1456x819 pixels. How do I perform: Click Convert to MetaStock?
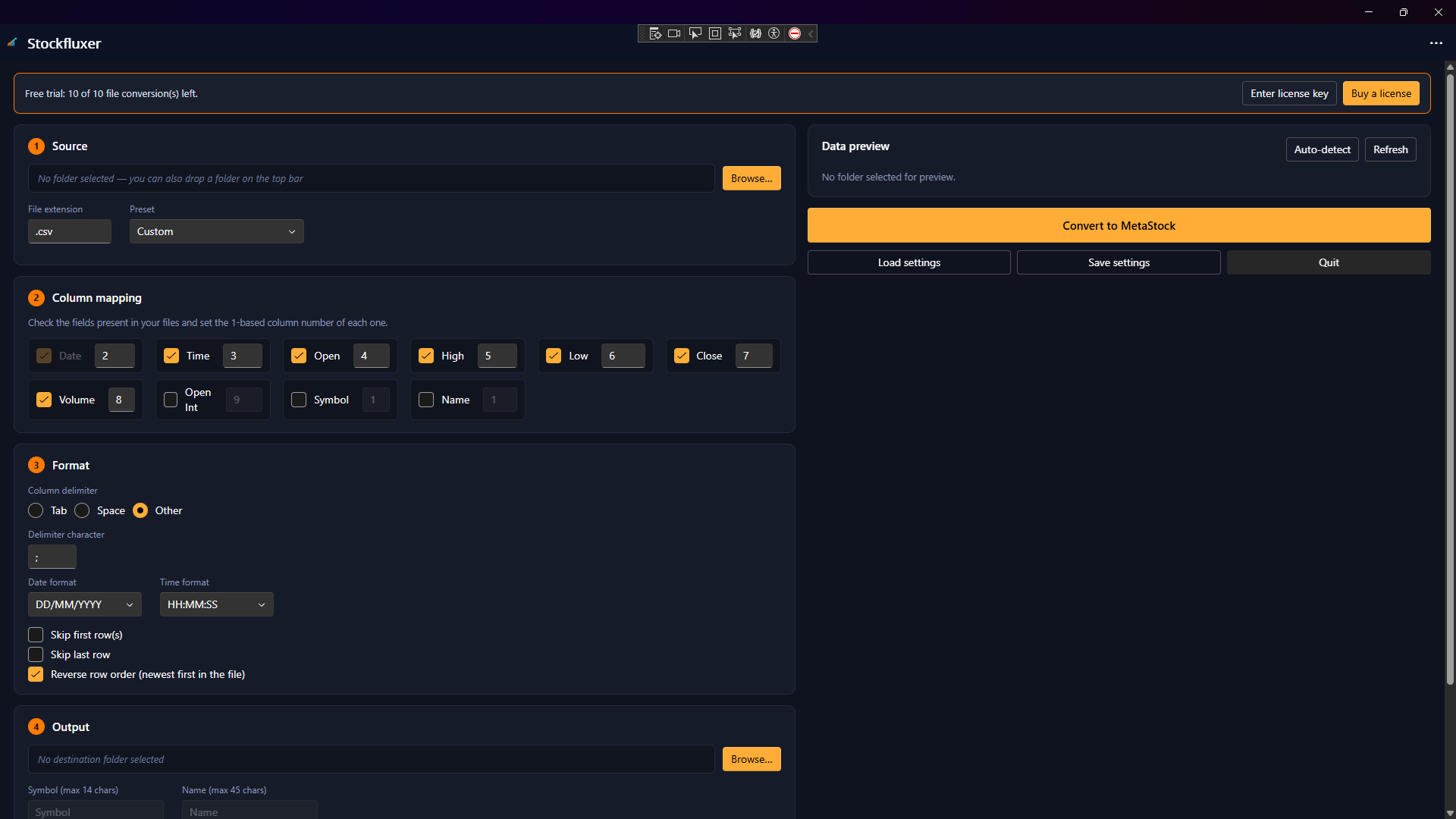tap(1119, 225)
